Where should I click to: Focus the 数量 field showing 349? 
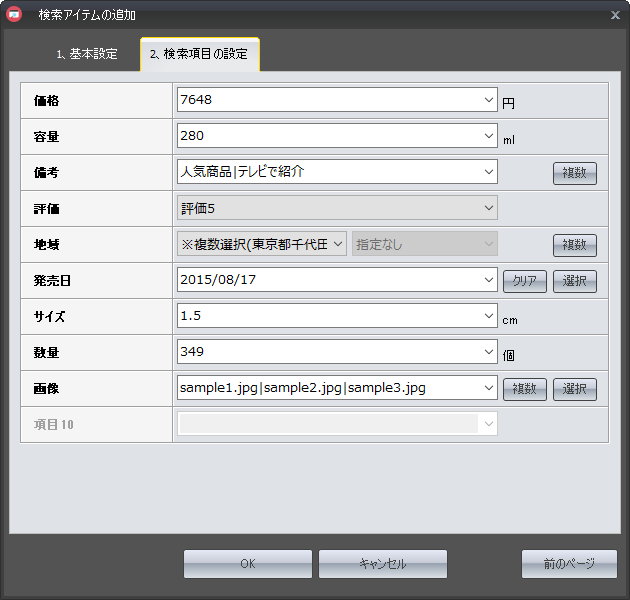click(328, 352)
